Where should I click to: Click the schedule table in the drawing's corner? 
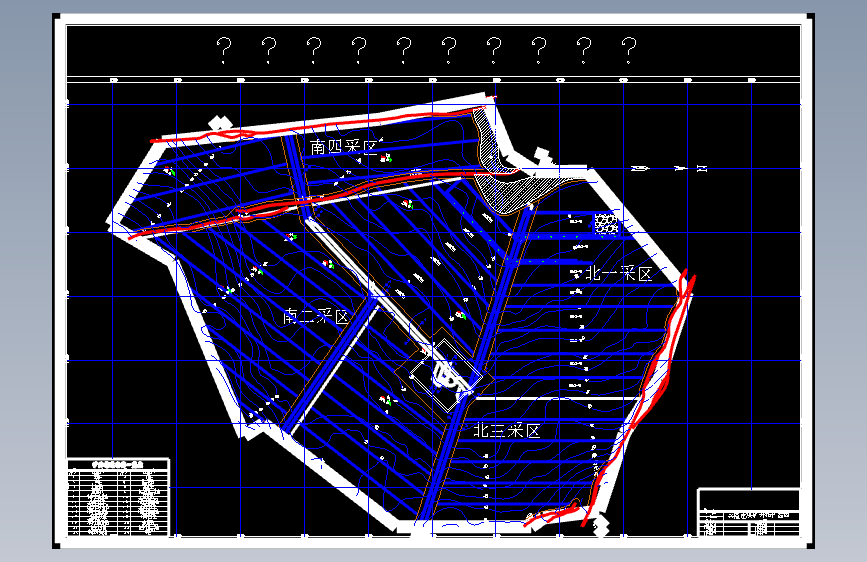pos(118,497)
